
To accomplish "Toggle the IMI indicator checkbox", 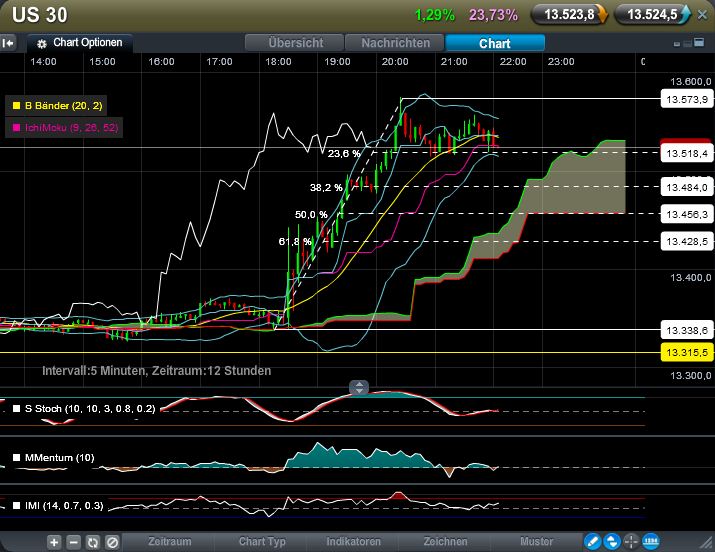I will pyautogui.click(x=16, y=506).
